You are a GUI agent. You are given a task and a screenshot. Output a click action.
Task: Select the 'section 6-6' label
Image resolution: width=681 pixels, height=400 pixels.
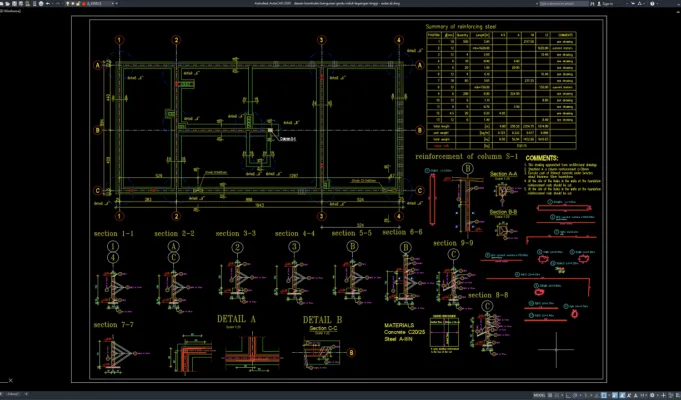point(402,232)
